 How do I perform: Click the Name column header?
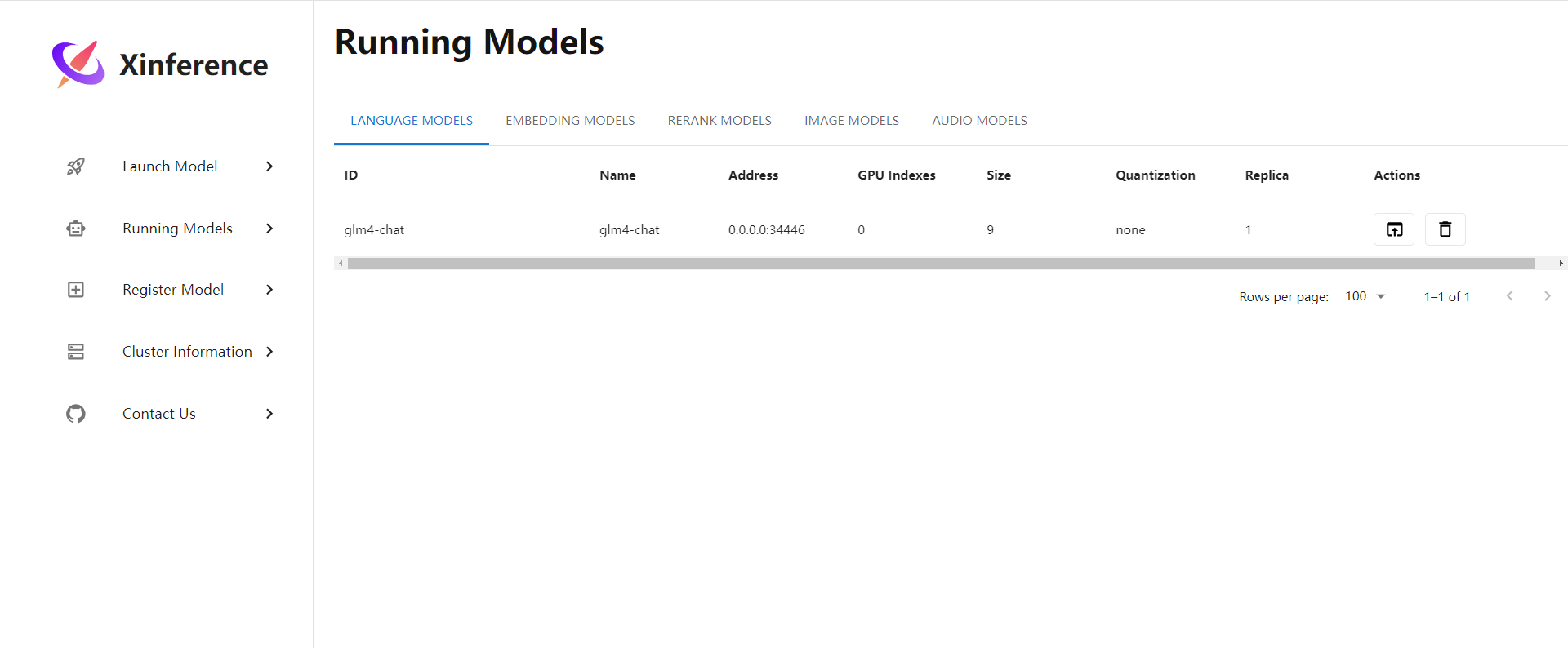coord(617,175)
